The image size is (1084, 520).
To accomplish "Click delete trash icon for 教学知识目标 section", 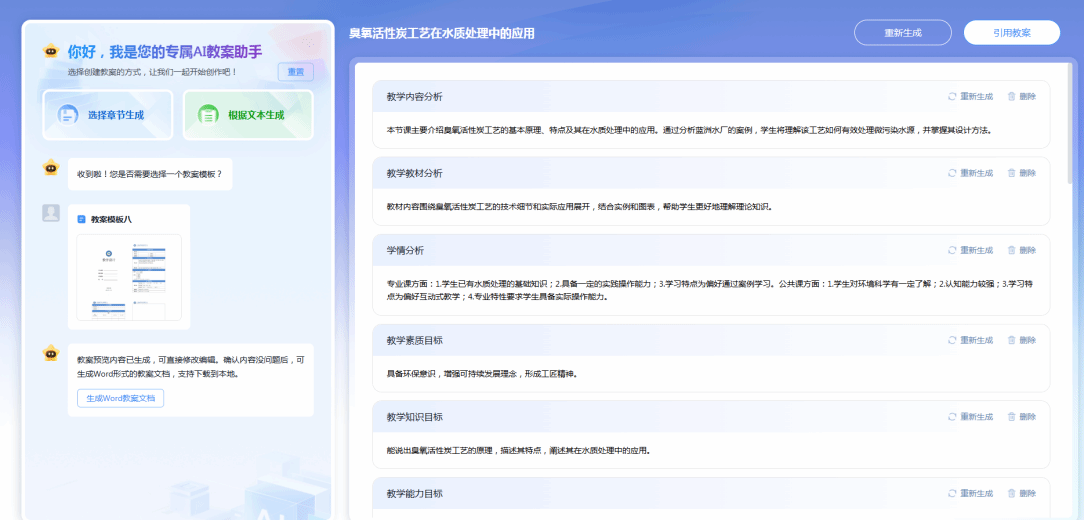I will pyautogui.click(x=1011, y=417).
